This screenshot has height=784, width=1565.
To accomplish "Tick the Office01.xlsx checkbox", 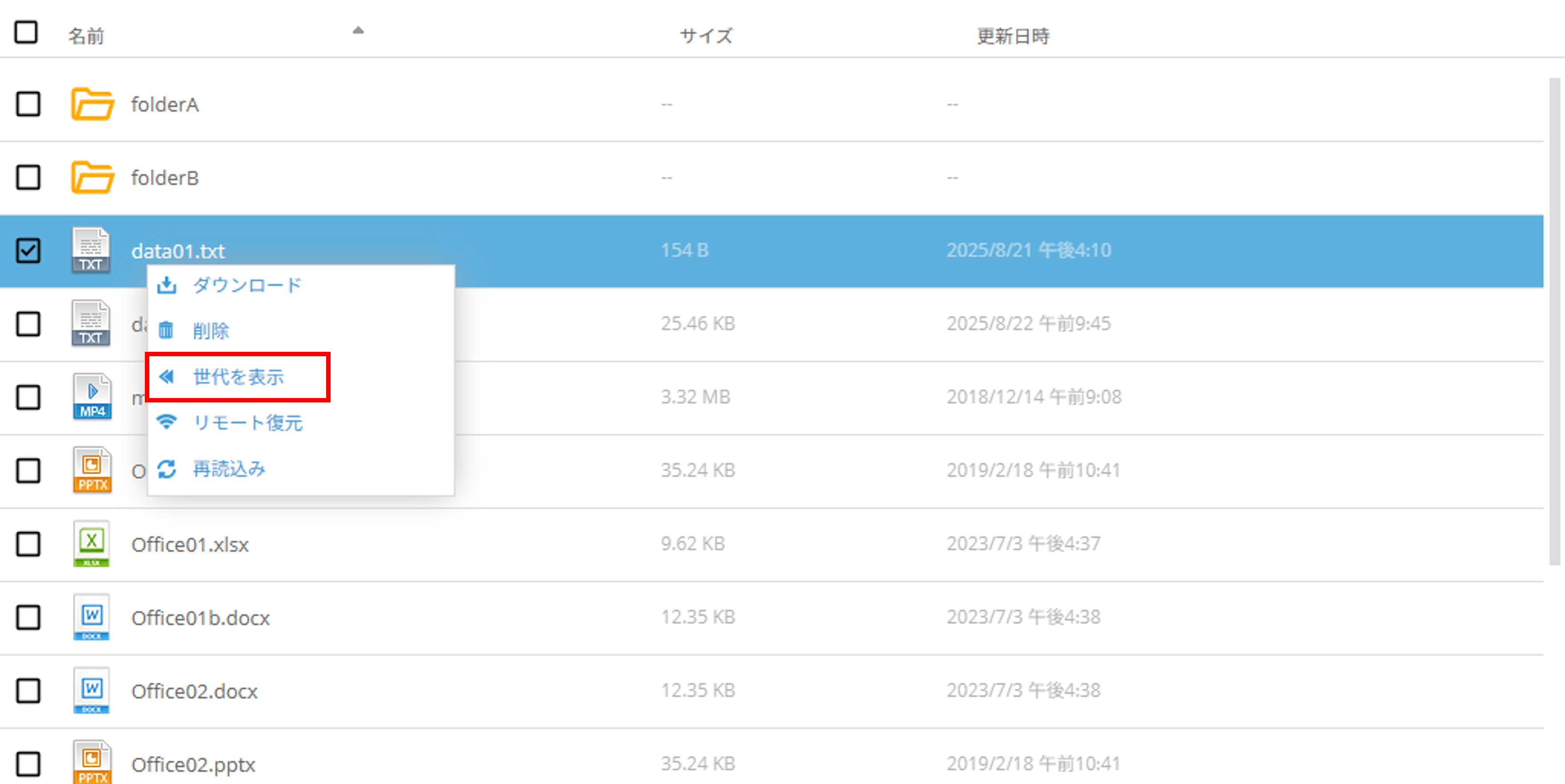I will click(x=28, y=544).
